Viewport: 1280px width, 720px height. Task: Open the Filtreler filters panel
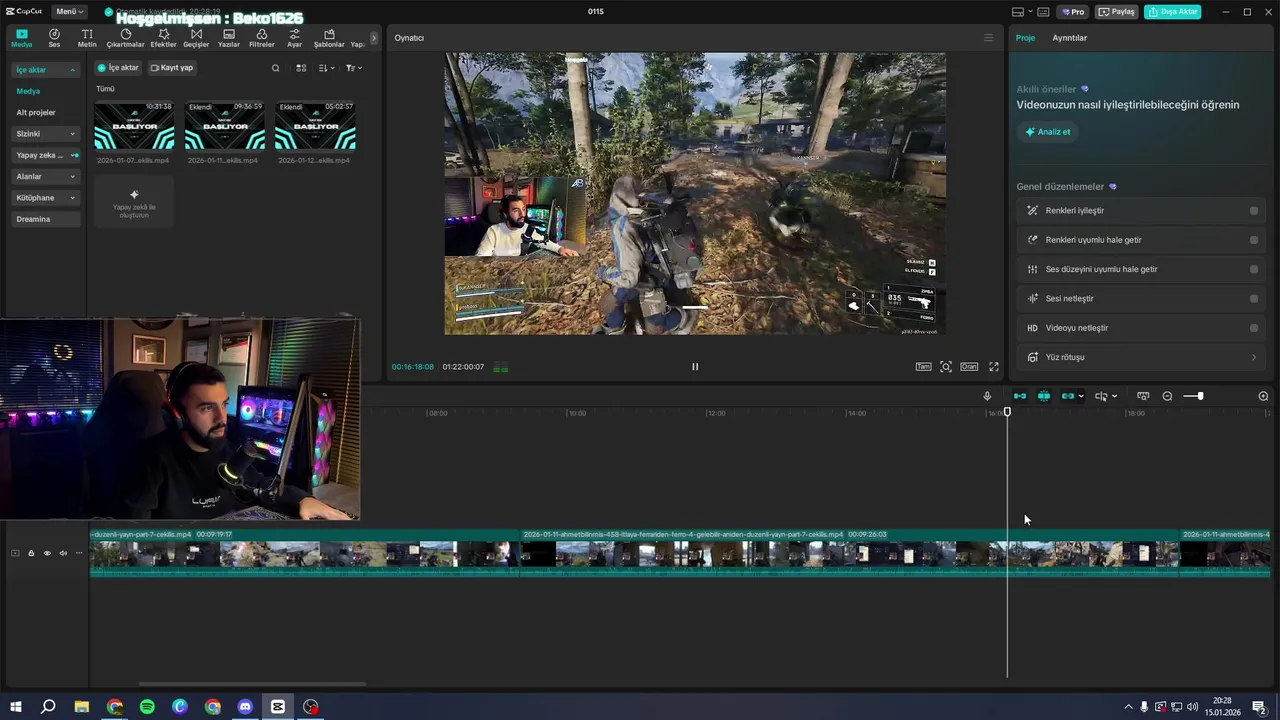[261, 38]
